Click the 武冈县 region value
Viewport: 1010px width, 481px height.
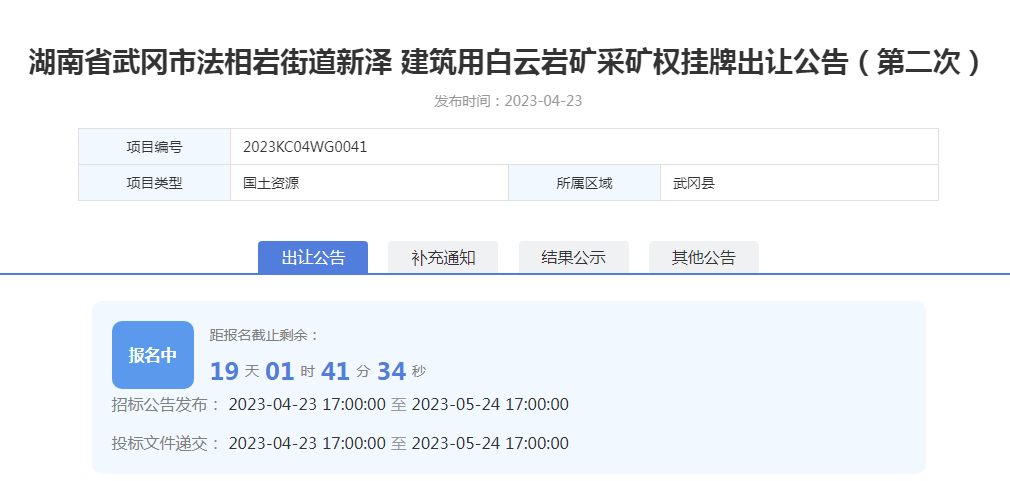tap(693, 183)
